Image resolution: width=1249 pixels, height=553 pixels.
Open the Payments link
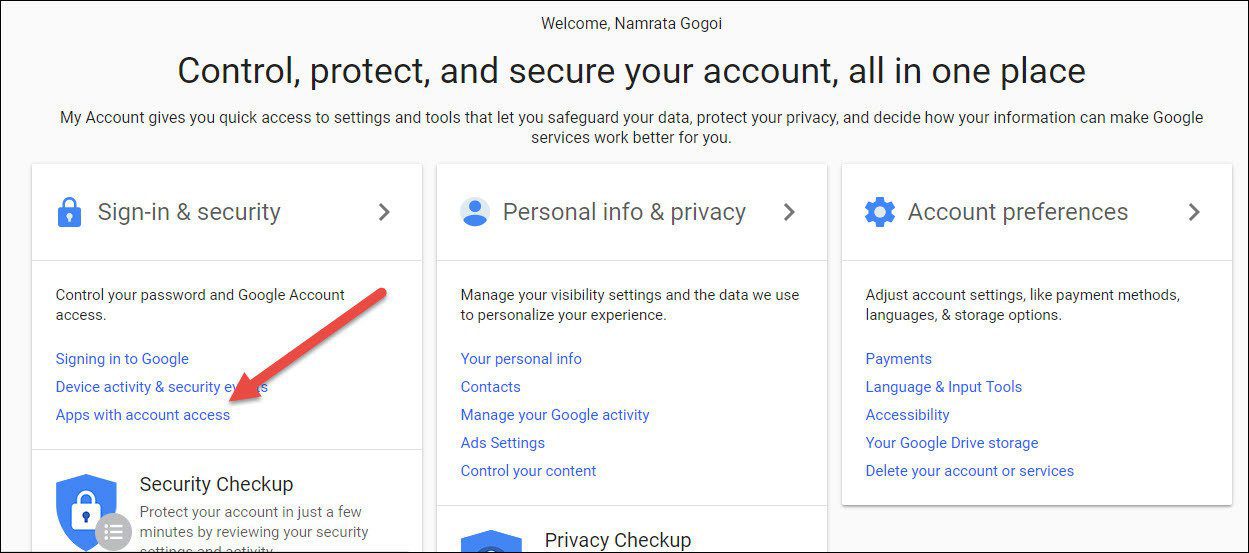click(x=899, y=359)
